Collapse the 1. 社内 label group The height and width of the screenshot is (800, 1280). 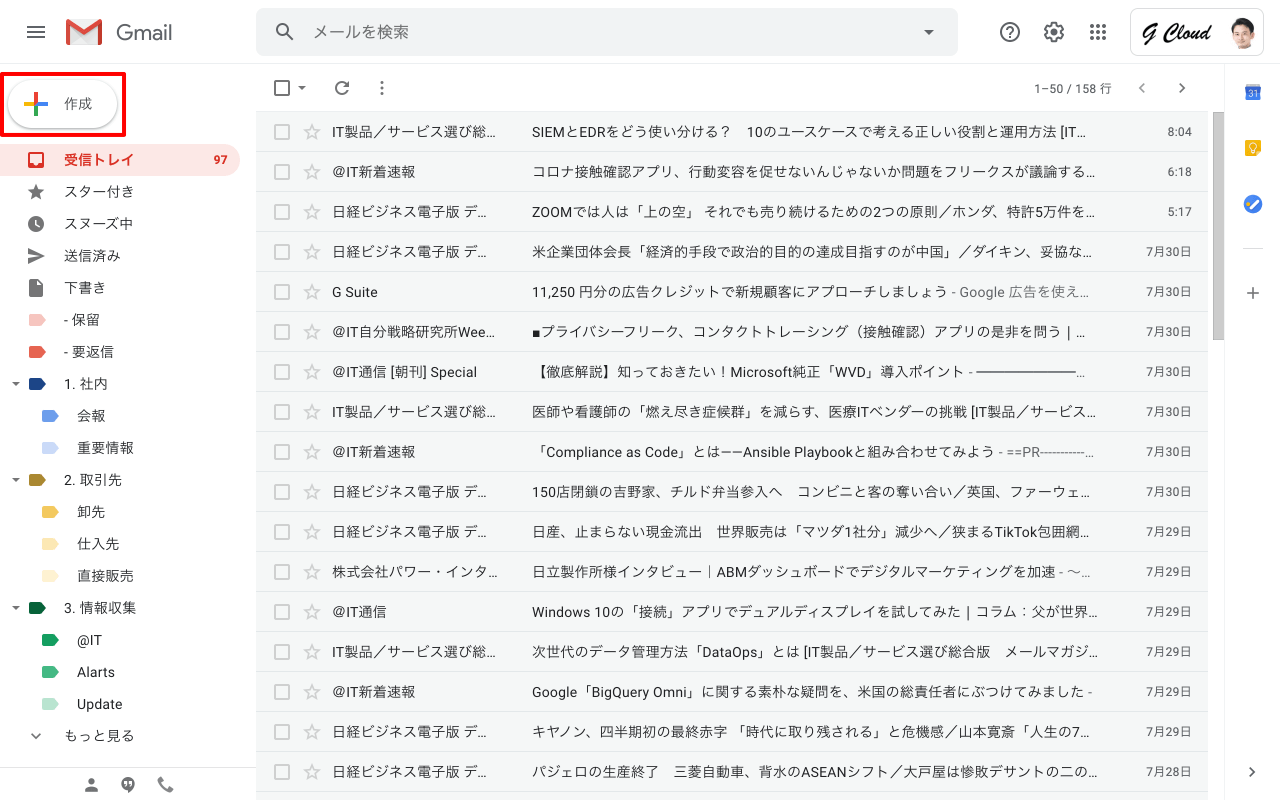click(x=15, y=384)
